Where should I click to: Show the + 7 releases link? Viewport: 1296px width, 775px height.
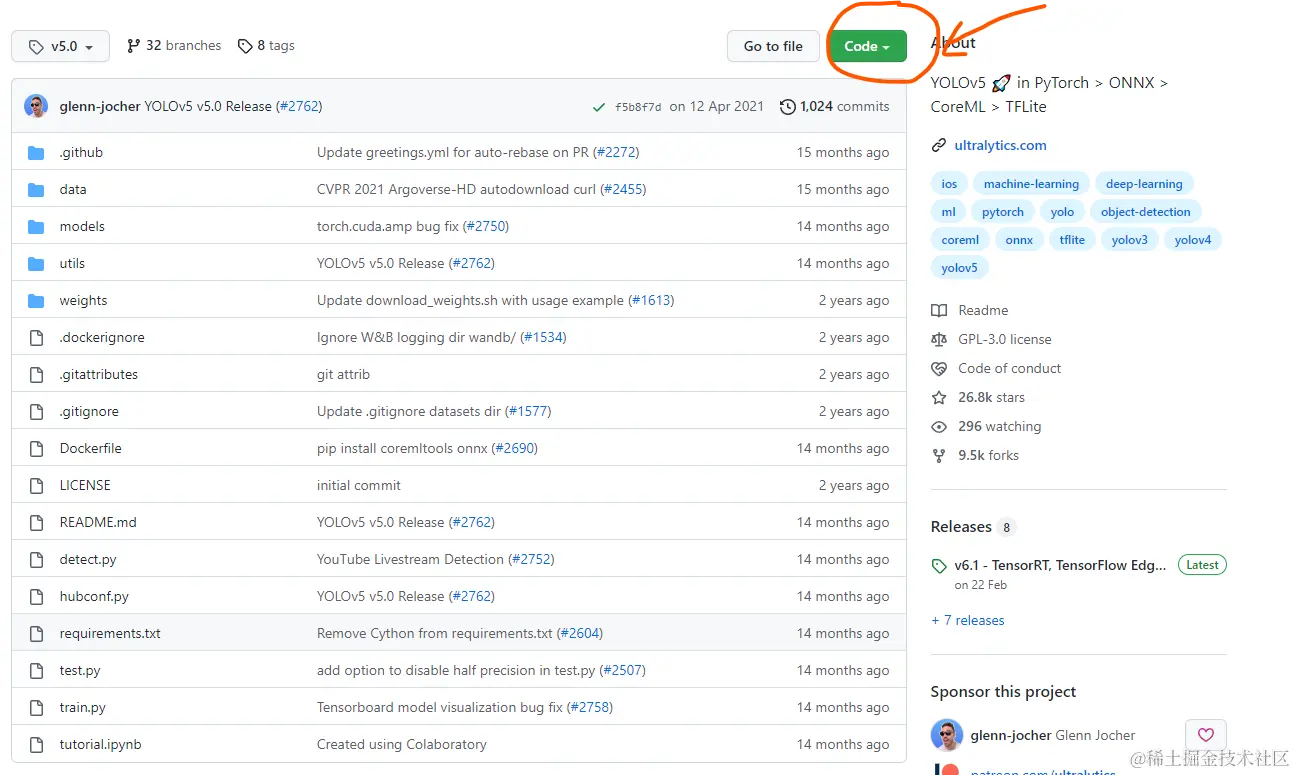point(968,621)
